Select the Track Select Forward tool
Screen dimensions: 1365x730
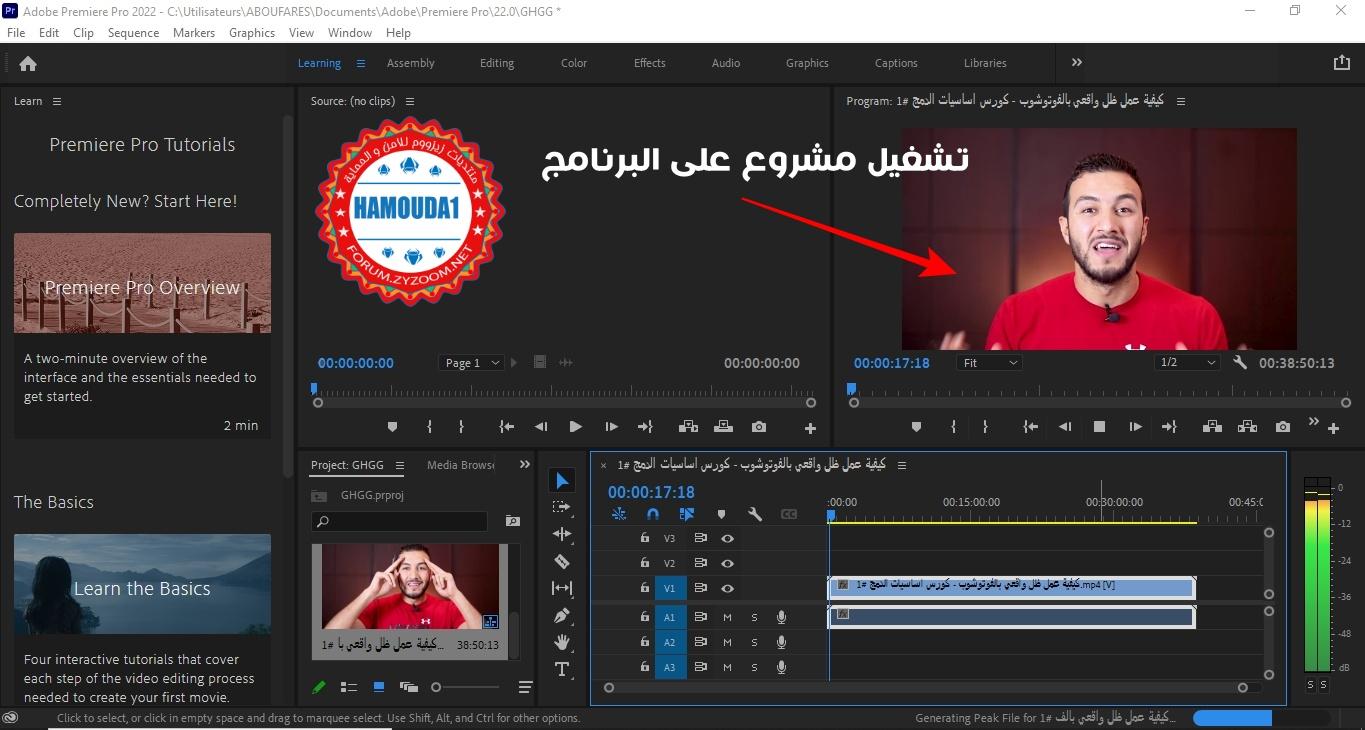pos(562,507)
